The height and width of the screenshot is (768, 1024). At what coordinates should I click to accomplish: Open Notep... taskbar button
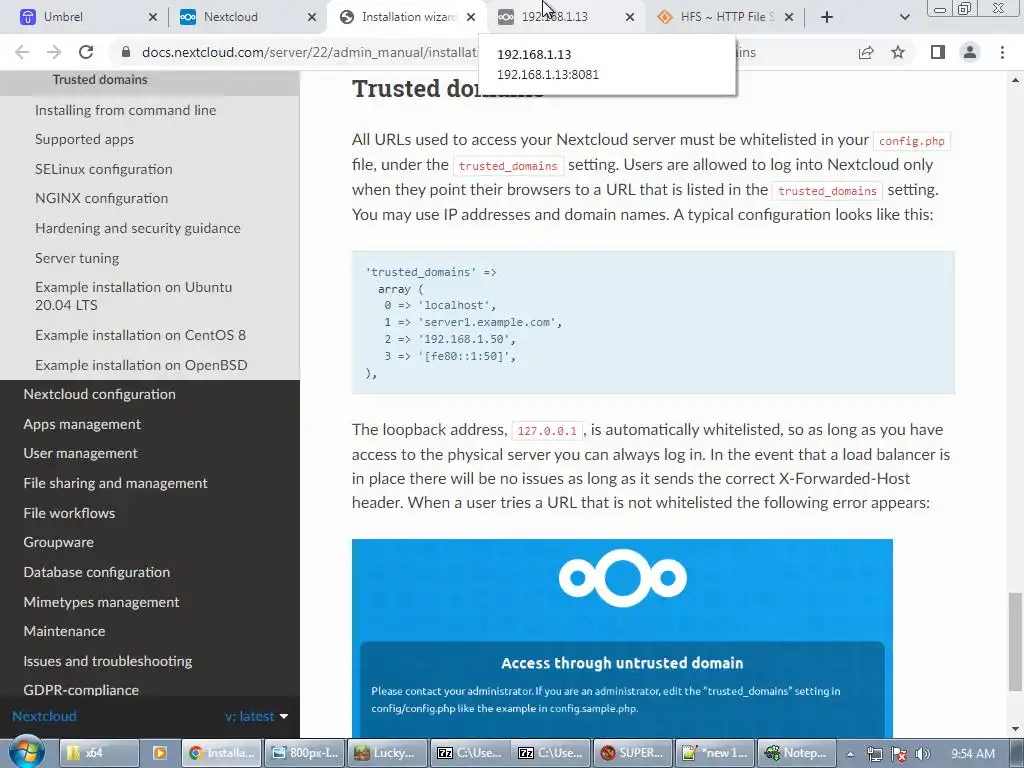click(798, 753)
